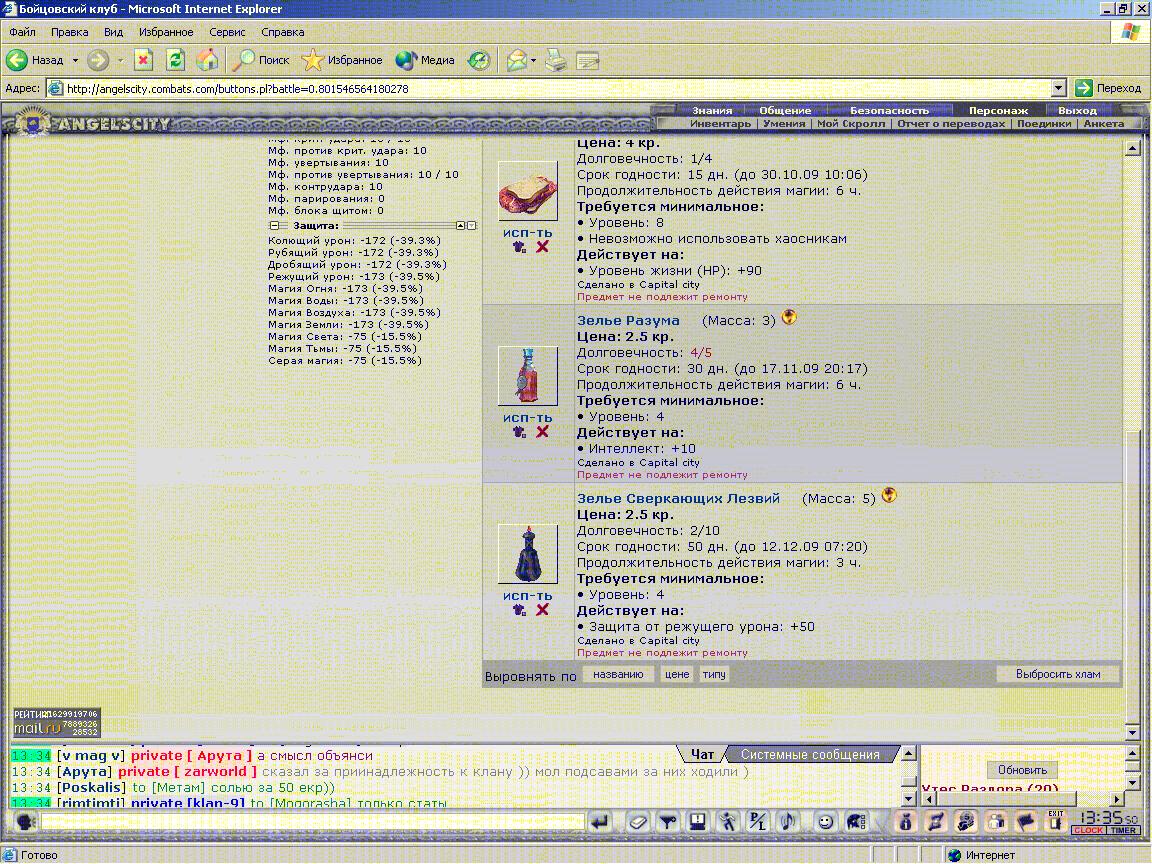Click the Back (Назад) arrow icon
Image resolution: width=1152 pixels, height=864 pixels.
coord(17,60)
